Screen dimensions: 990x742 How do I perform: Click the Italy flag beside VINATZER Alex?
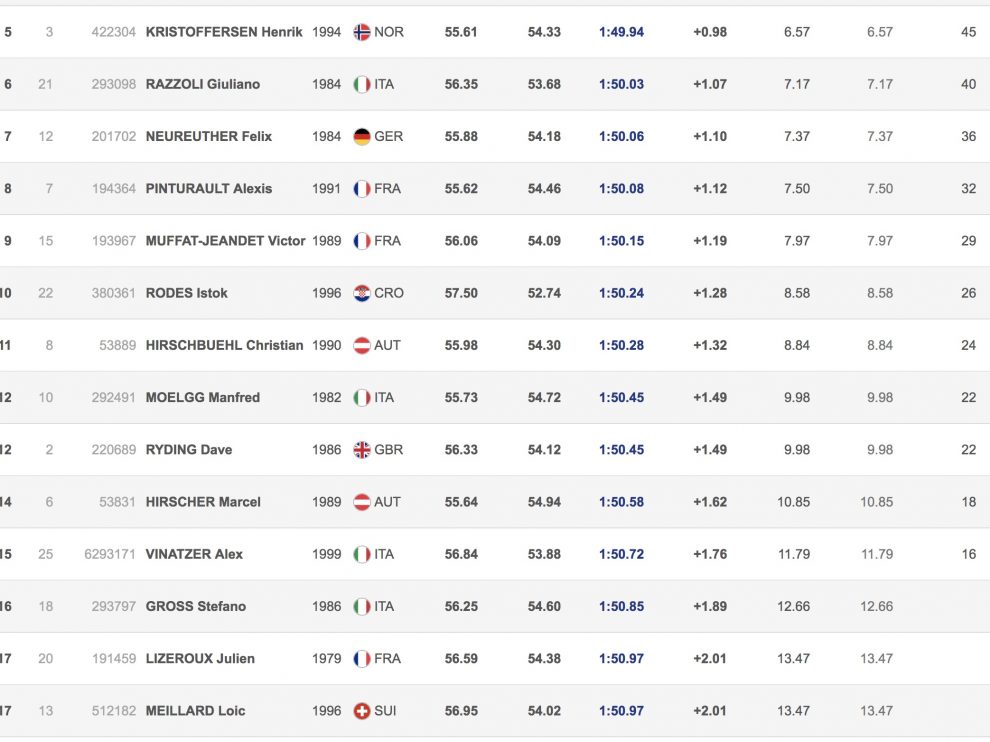point(362,554)
